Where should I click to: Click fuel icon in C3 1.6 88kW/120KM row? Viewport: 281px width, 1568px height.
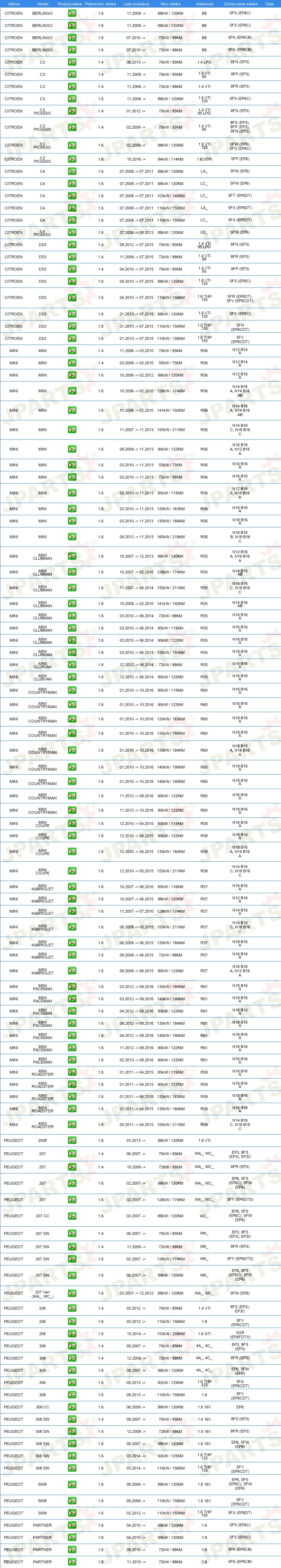pyautogui.click(x=72, y=98)
